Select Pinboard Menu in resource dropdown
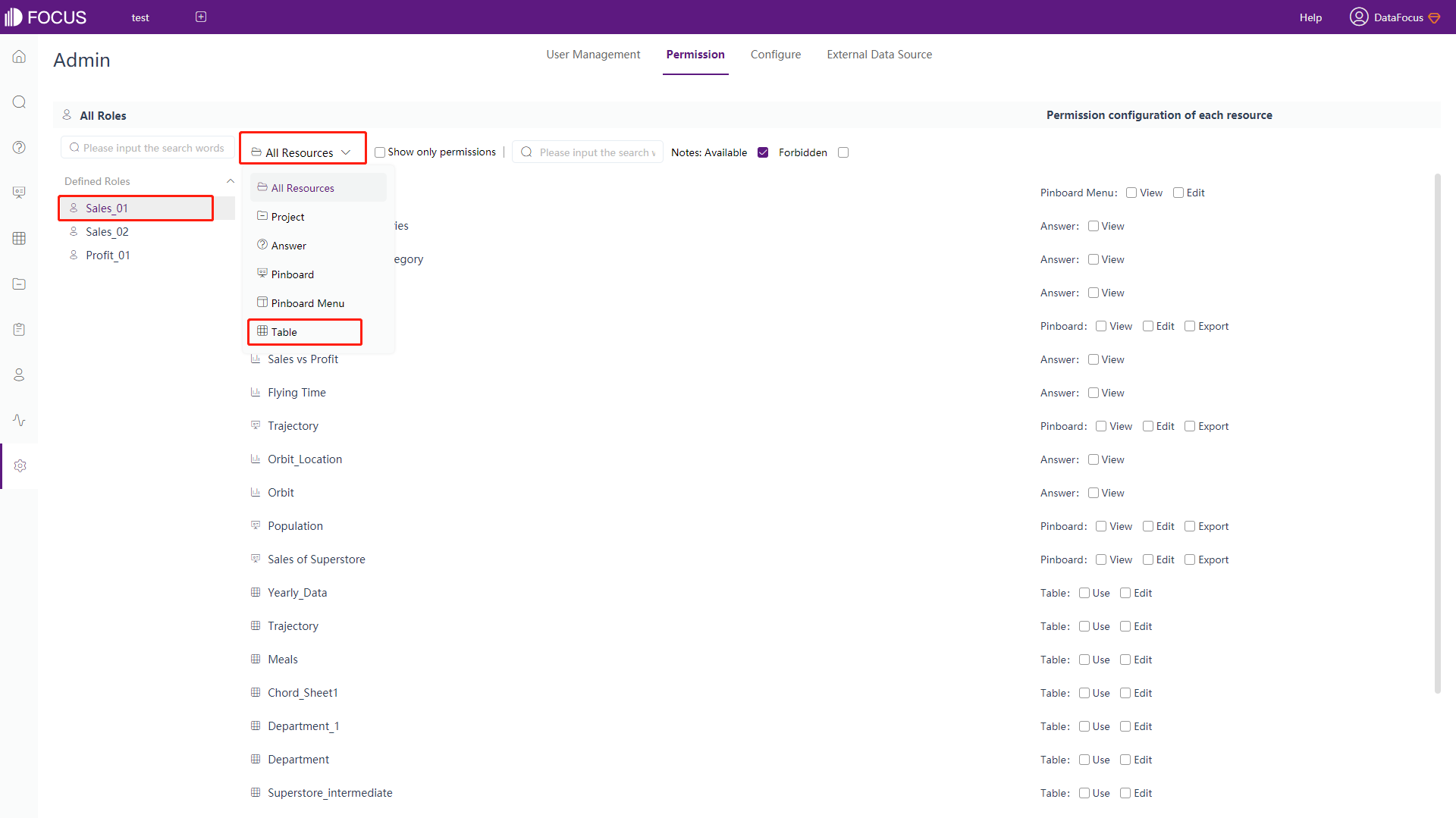Viewport: 1456px width, 818px height. coord(318,303)
